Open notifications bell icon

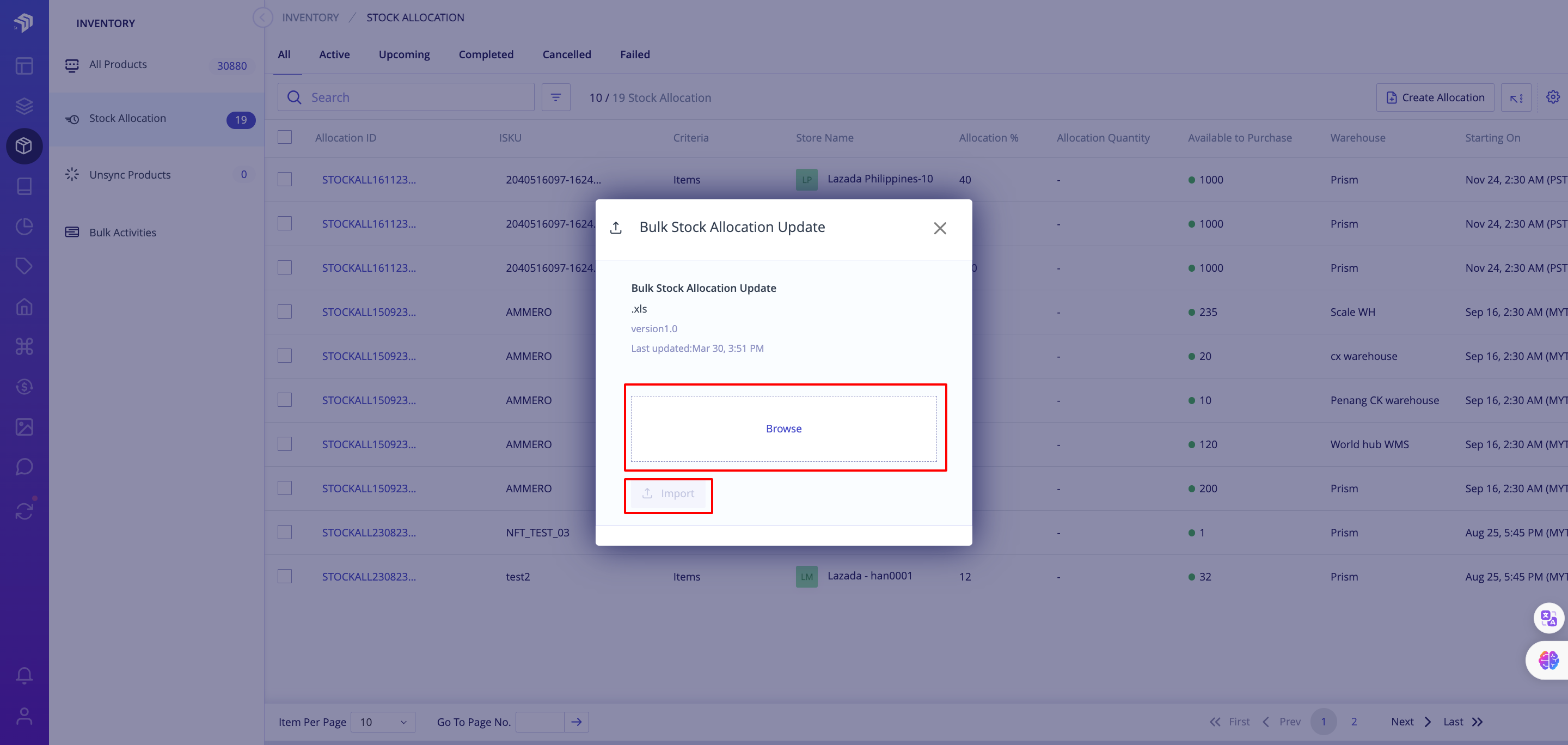coord(24,675)
